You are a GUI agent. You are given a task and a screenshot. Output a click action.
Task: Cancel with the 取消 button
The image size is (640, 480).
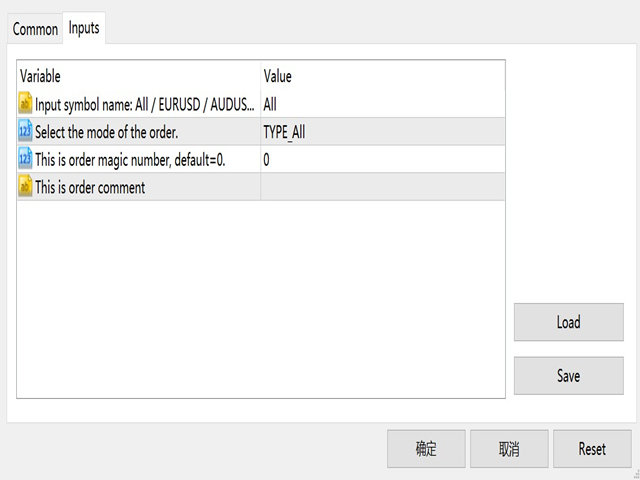(509, 449)
